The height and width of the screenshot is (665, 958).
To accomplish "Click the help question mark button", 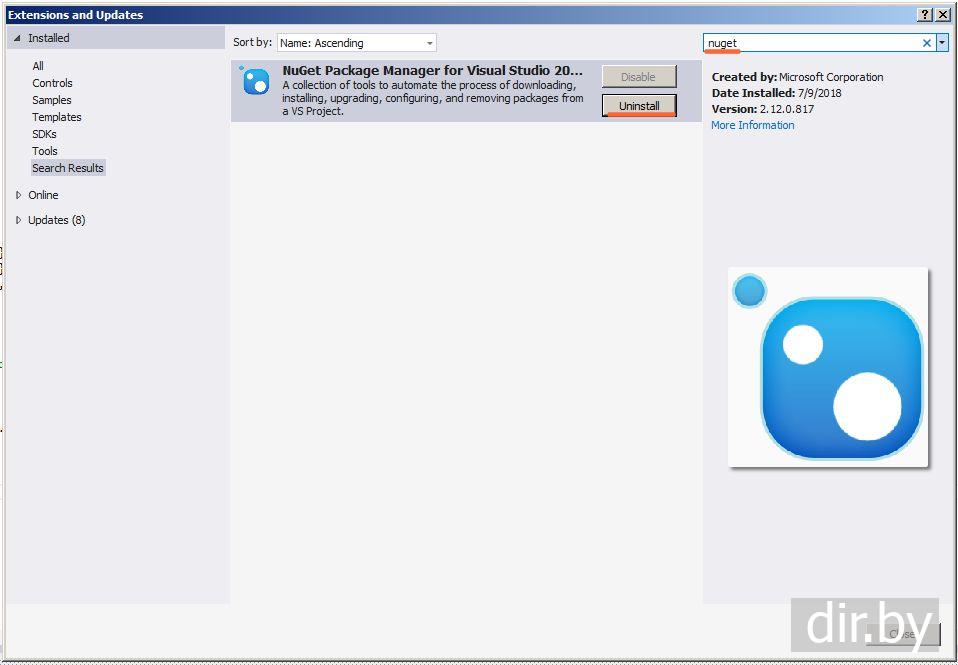I will 924,15.
